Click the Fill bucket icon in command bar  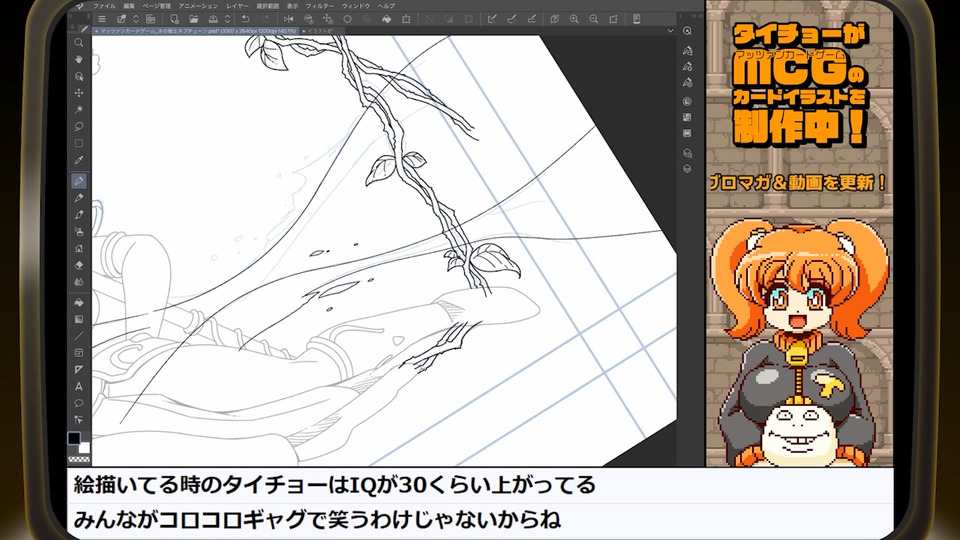[x=386, y=19]
